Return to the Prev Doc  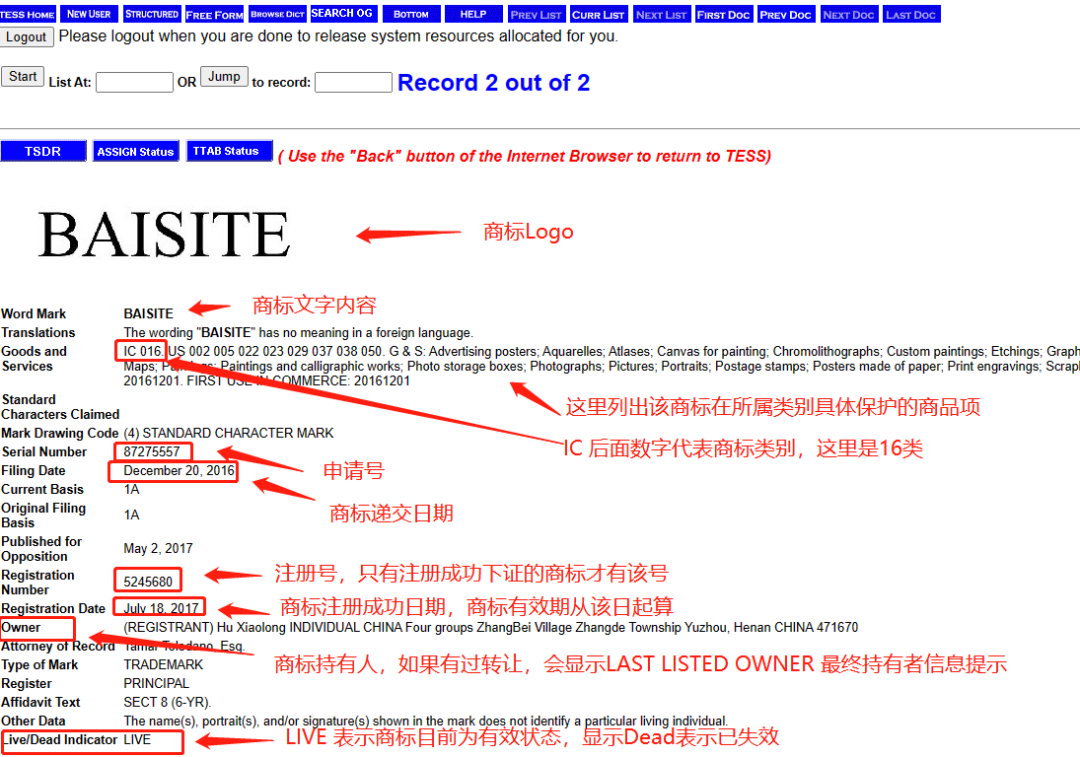click(786, 13)
